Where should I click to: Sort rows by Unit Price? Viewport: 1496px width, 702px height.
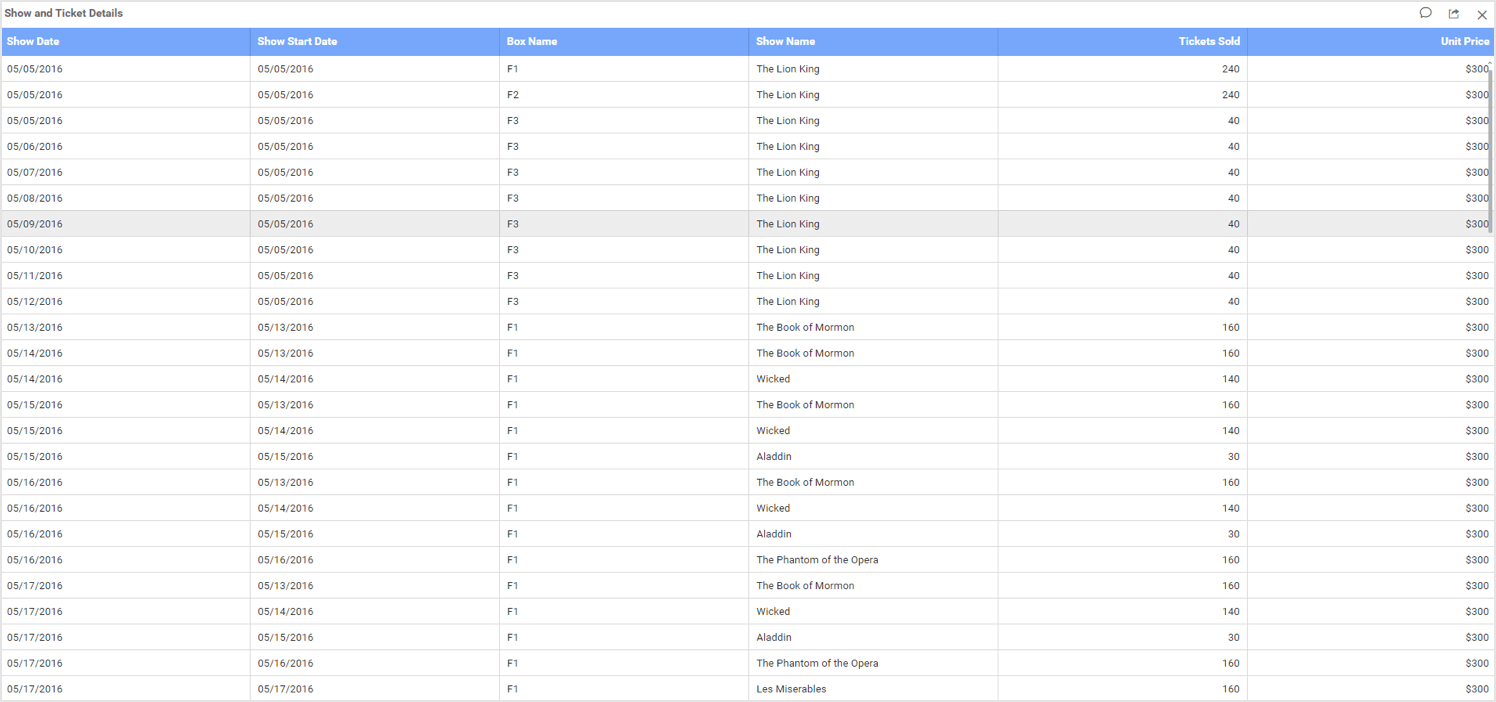pos(1465,41)
